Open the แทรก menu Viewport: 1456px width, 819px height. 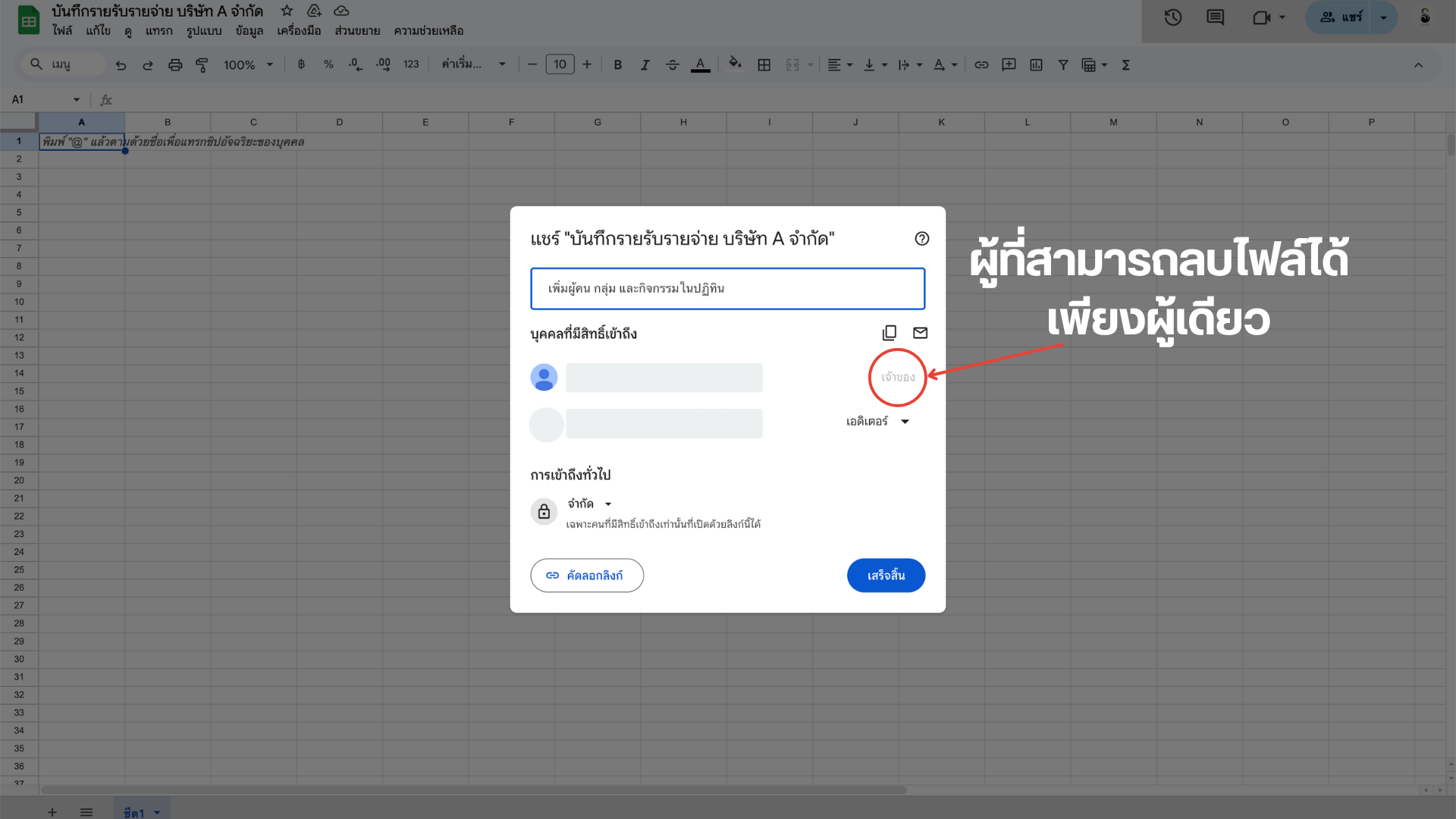tap(158, 31)
